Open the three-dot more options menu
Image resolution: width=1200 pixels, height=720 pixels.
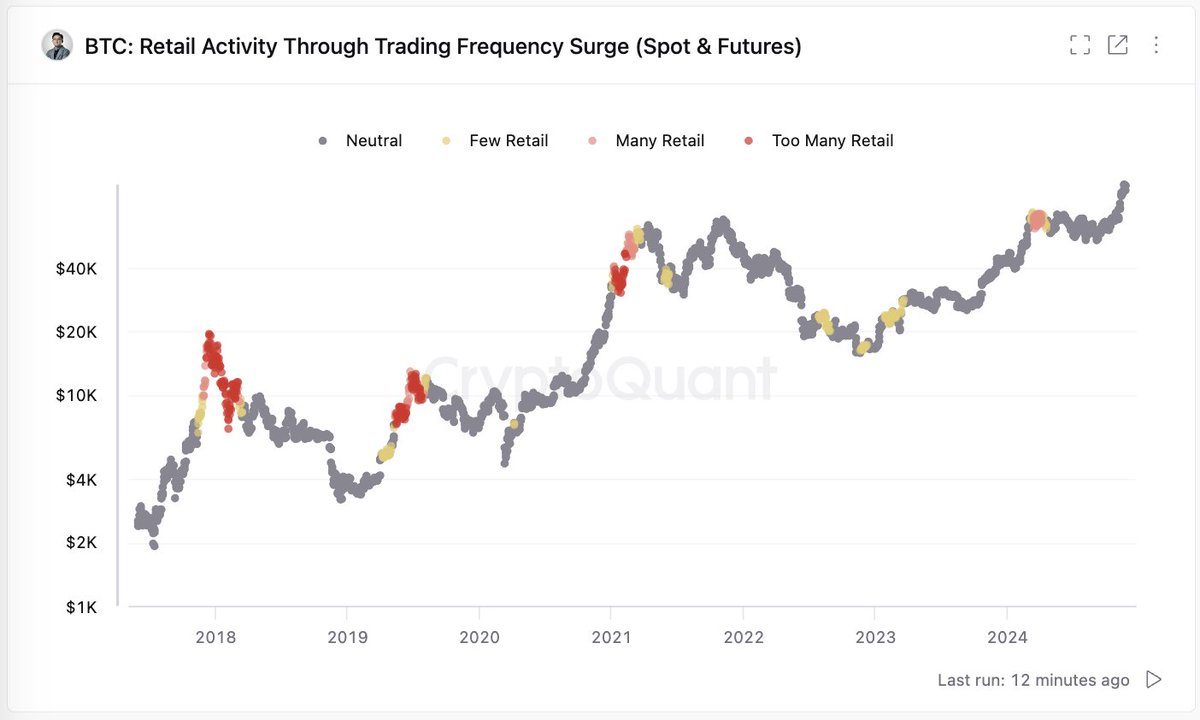pos(1156,45)
